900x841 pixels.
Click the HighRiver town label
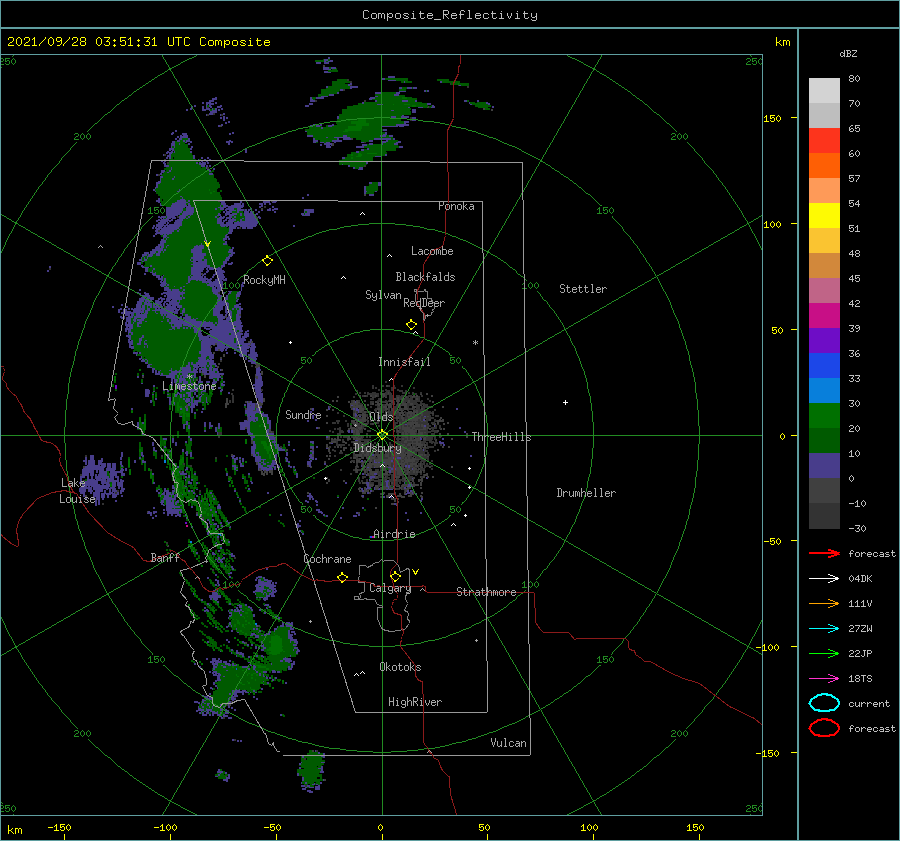(415, 702)
